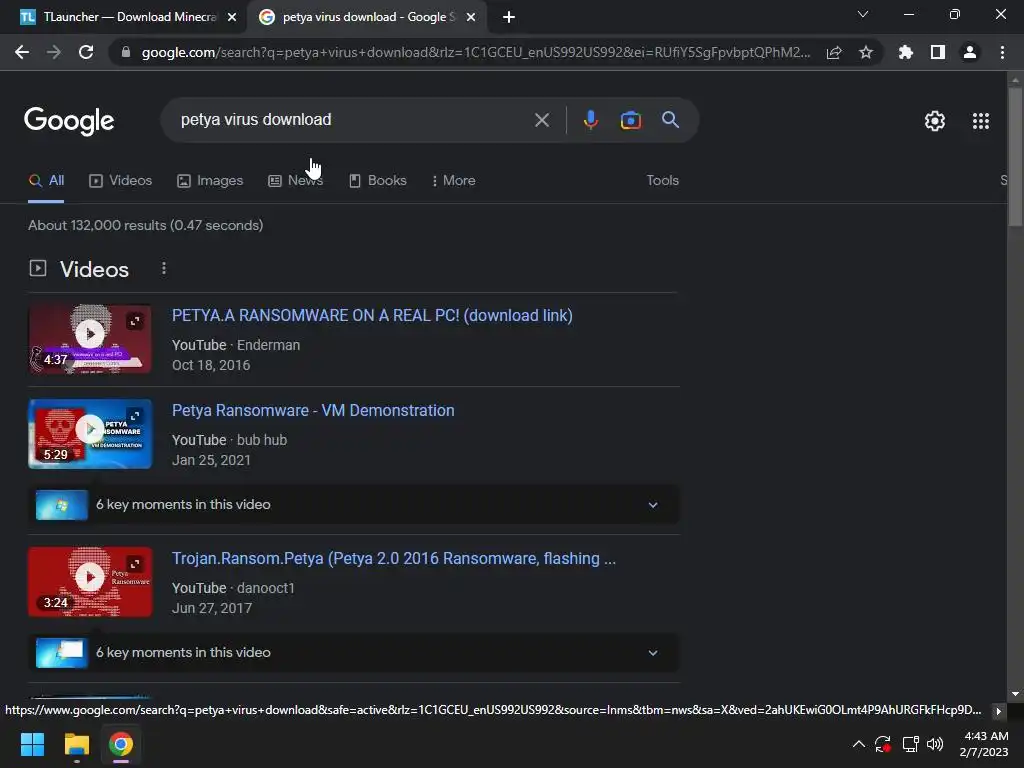Open Trojan.Ransom.Petya video result link
Viewport: 1024px width, 768px height.
click(x=394, y=559)
